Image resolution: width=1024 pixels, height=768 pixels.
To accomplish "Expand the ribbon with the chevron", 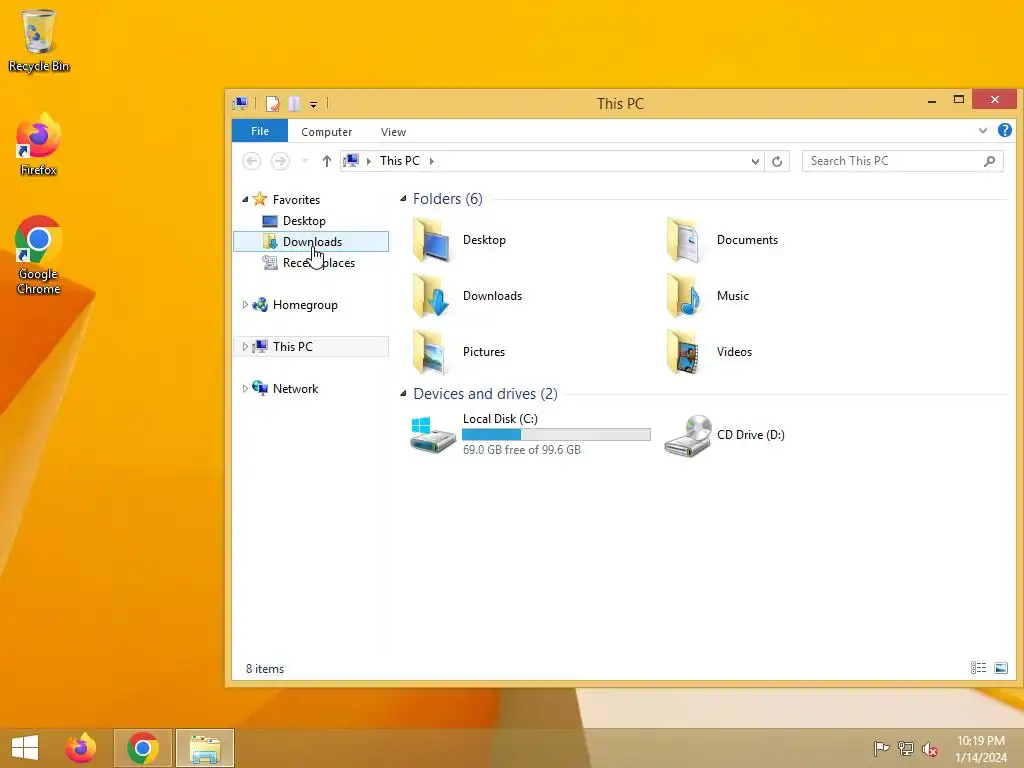I will (983, 131).
